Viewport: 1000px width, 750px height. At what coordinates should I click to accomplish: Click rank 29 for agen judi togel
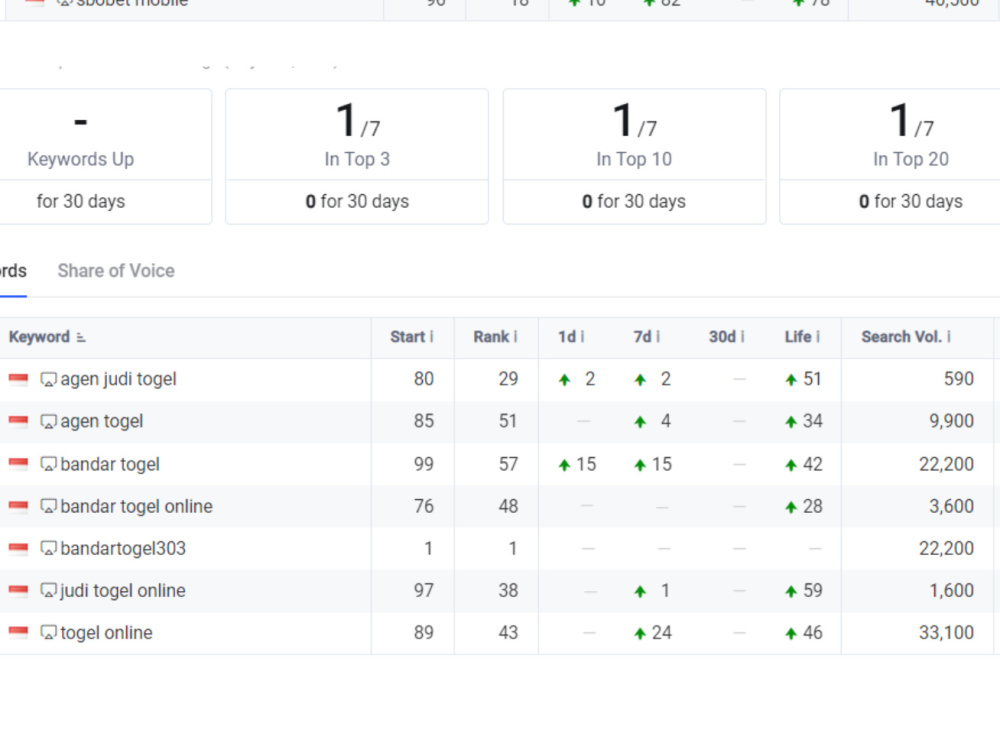point(508,379)
